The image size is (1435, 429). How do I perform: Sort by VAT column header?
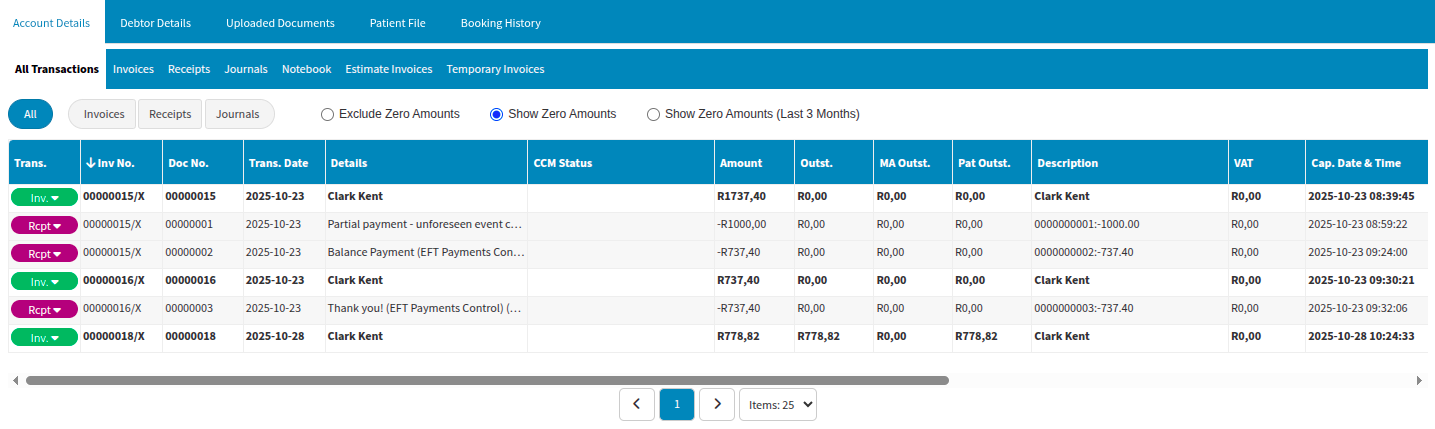coord(1267,162)
